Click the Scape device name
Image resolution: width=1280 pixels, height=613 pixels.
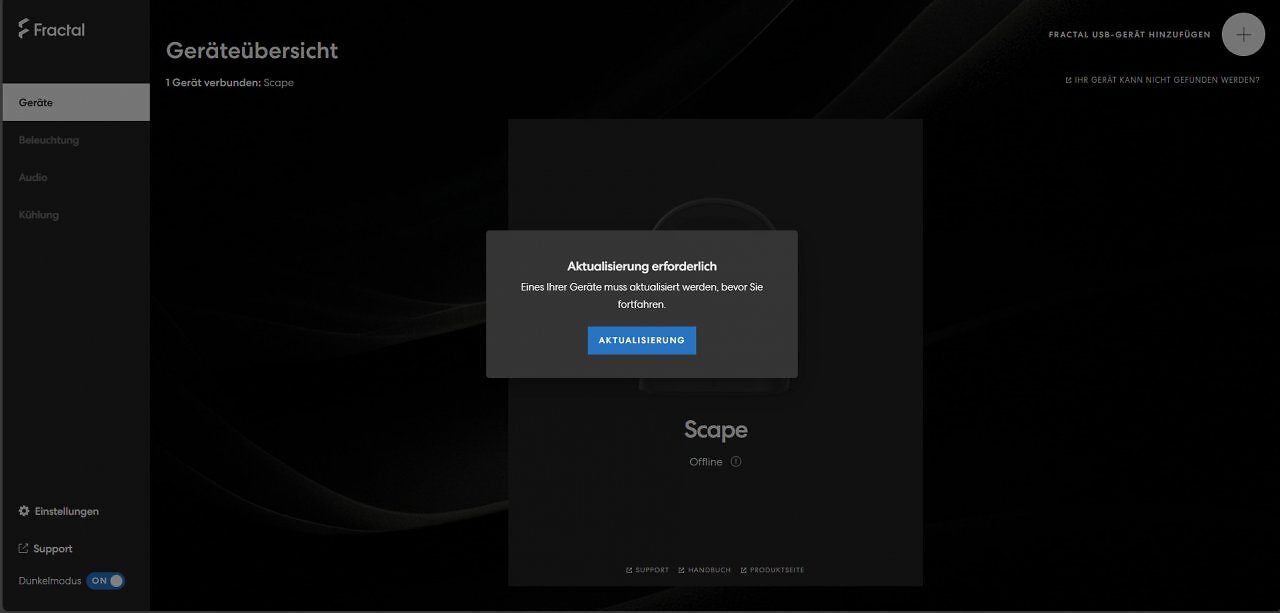click(716, 430)
